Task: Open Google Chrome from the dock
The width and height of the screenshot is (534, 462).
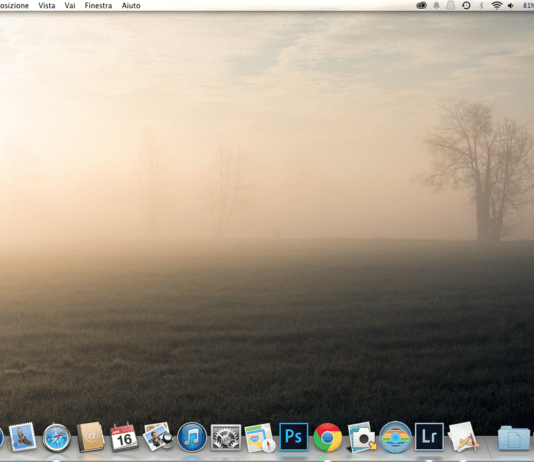Action: pos(328,437)
